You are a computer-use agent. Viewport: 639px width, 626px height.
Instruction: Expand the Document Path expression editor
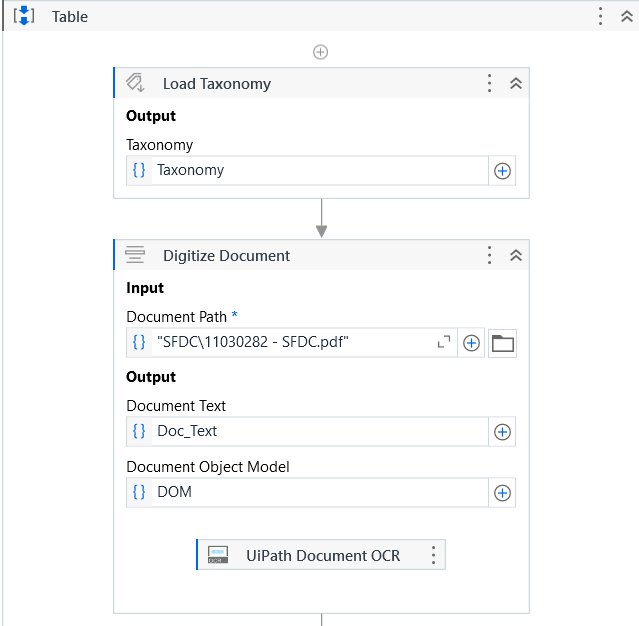coord(444,343)
